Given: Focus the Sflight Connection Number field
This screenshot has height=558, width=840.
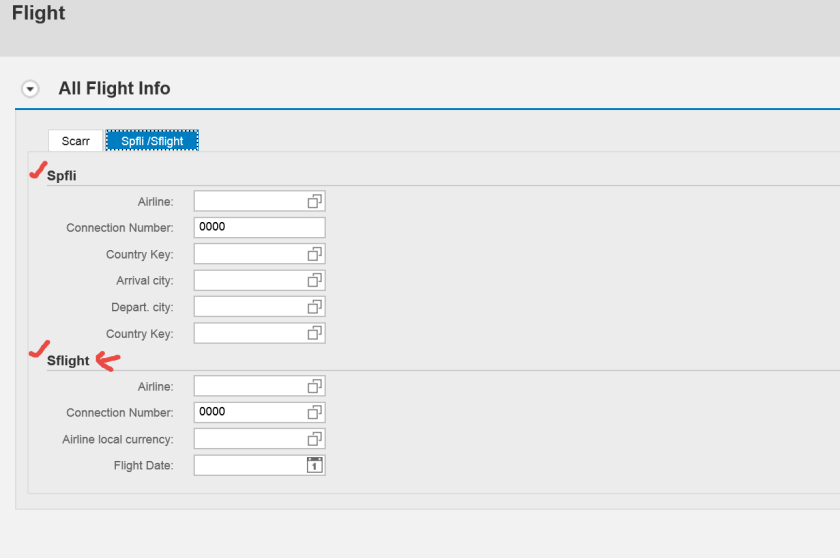Looking at the screenshot, I should (249, 412).
